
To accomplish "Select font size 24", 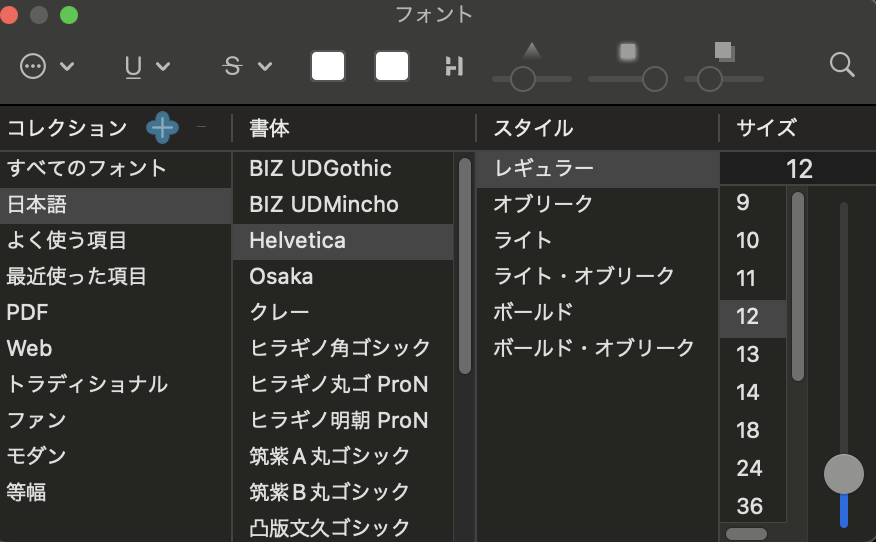I will (x=753, y=469).
